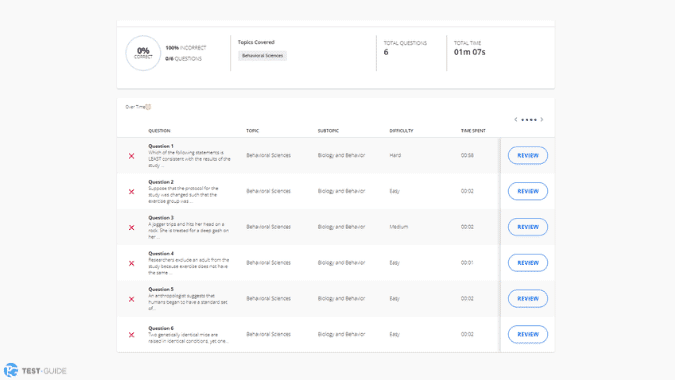Click the Question 5 title text

pos(161,289)
